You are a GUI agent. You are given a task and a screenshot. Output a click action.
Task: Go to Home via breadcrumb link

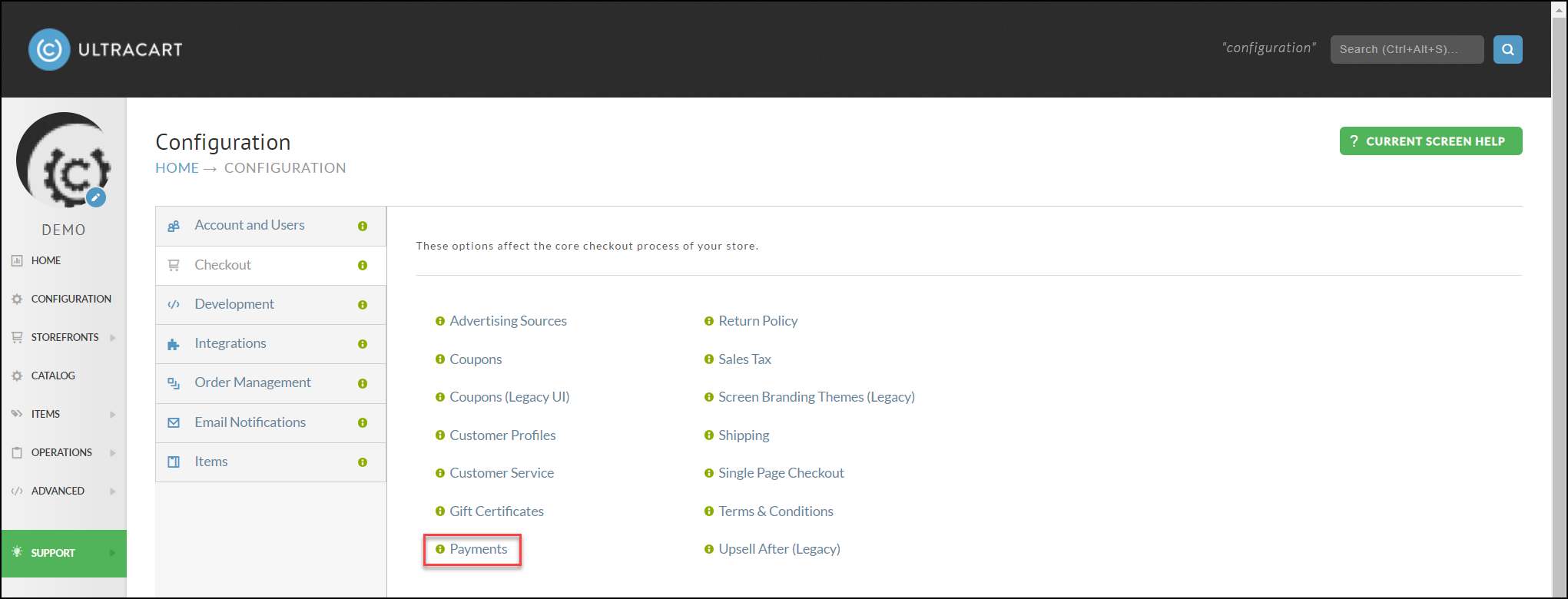[177, 167]
